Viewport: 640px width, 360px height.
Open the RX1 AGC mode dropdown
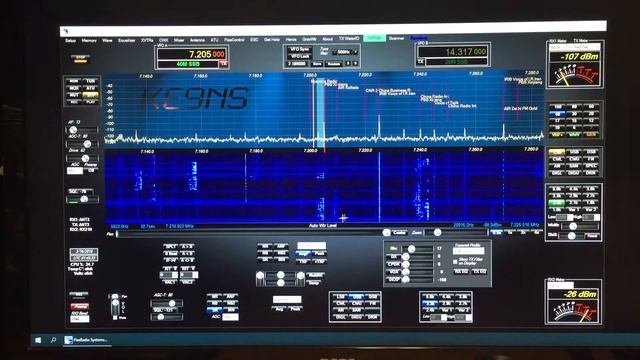coord(75,171)
